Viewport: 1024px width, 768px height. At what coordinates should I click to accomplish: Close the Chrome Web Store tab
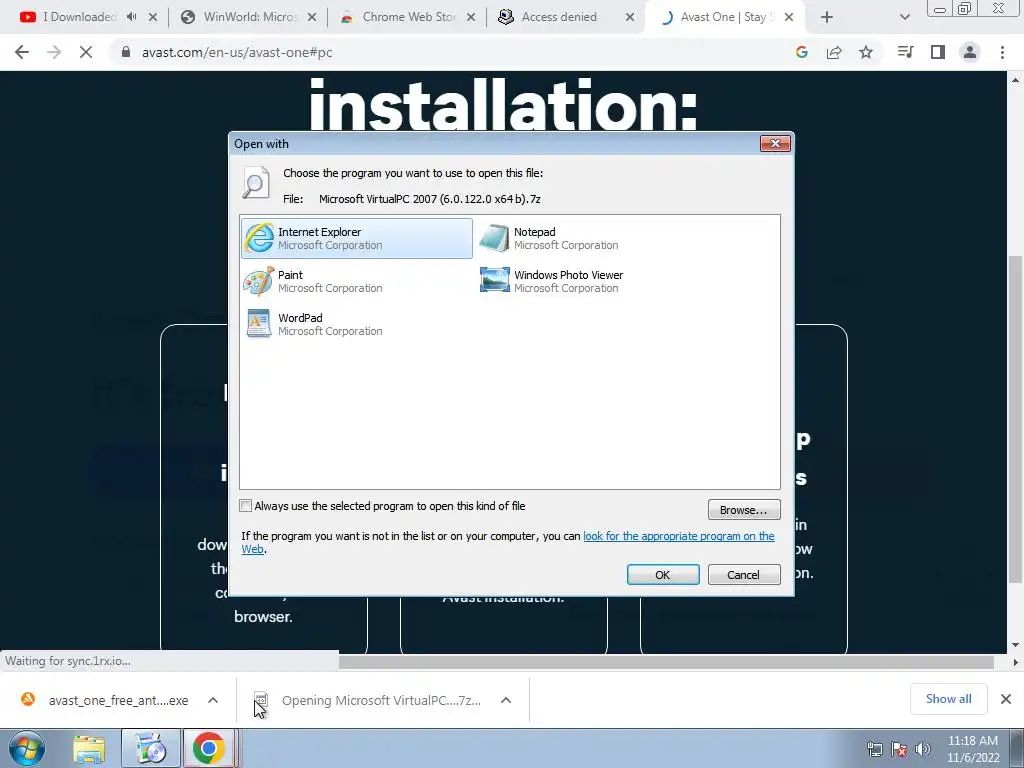[471, 17]
